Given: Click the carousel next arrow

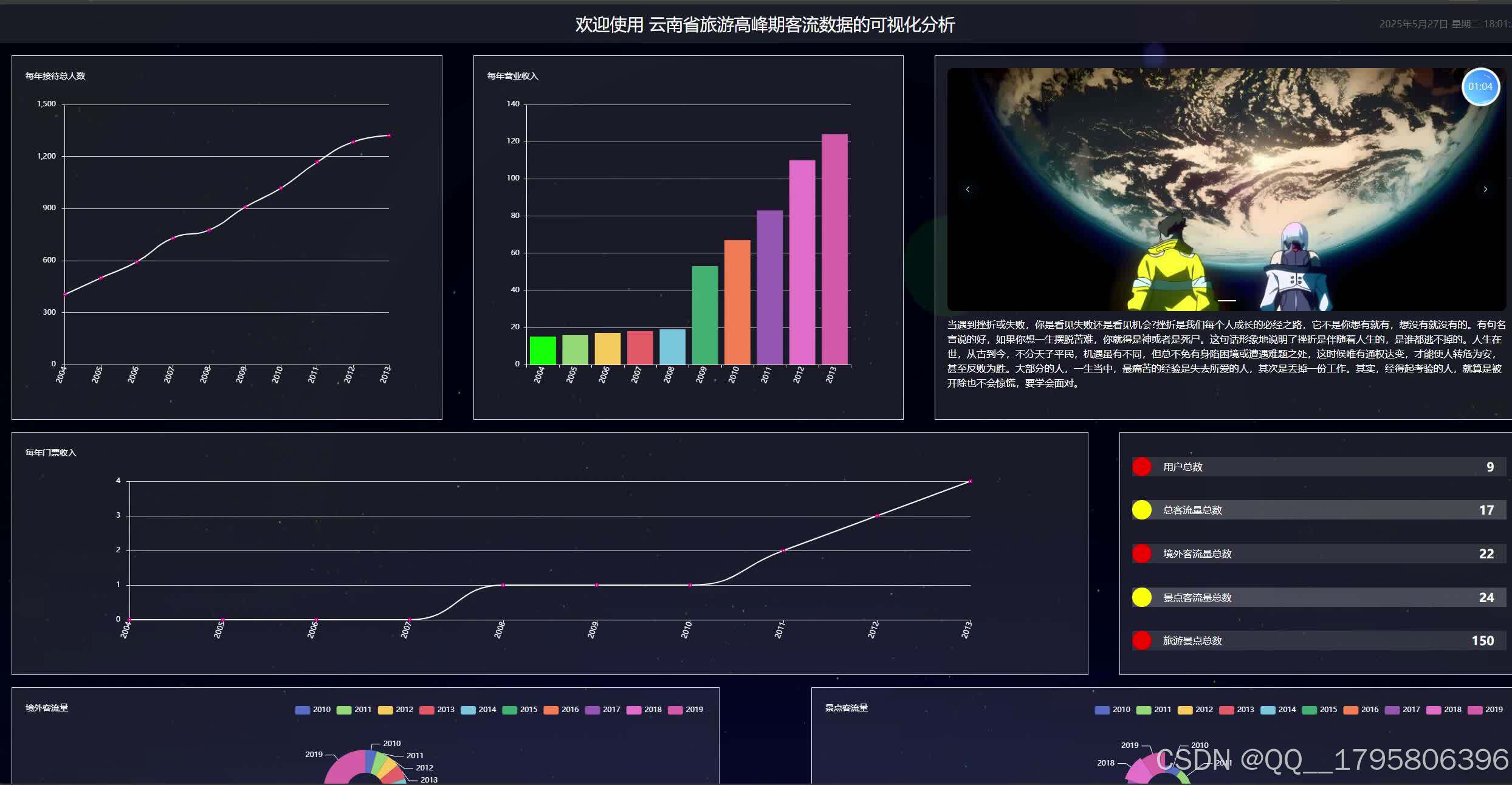Looking at the screenshot, I should tap(1485, 190).
